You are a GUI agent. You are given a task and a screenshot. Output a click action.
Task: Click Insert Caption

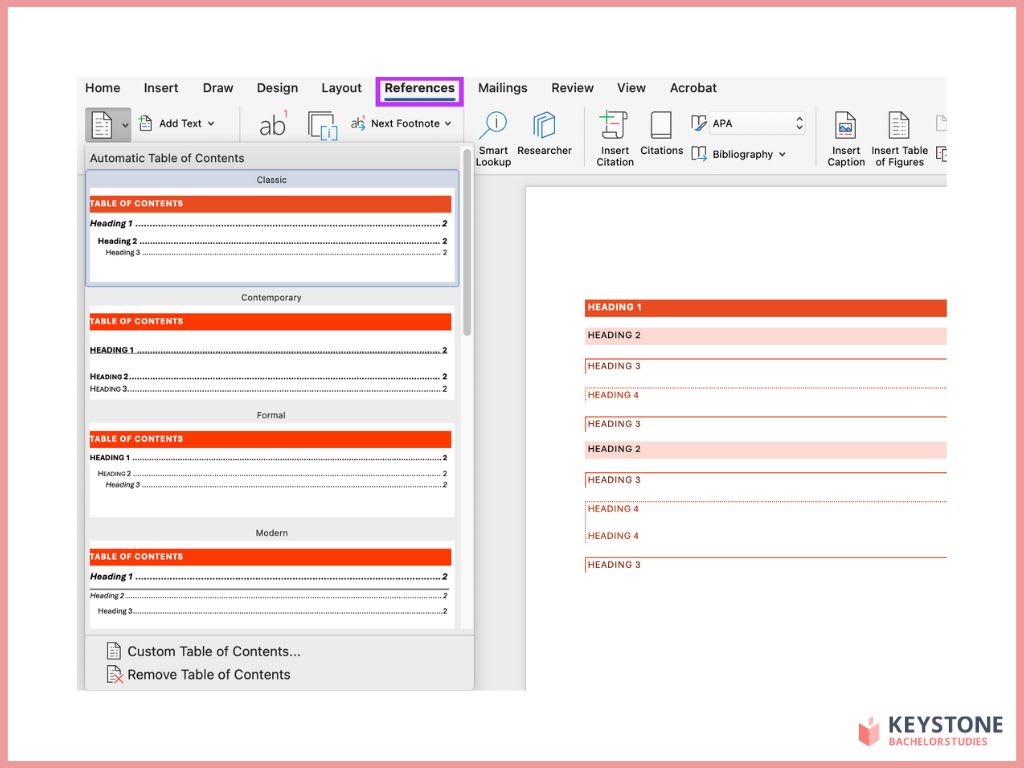(x=846, y=138)
